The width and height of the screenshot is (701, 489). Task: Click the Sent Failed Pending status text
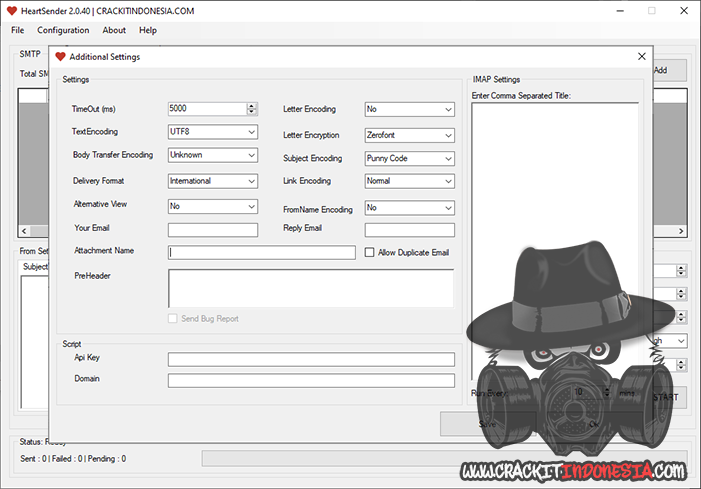[73, 459]
